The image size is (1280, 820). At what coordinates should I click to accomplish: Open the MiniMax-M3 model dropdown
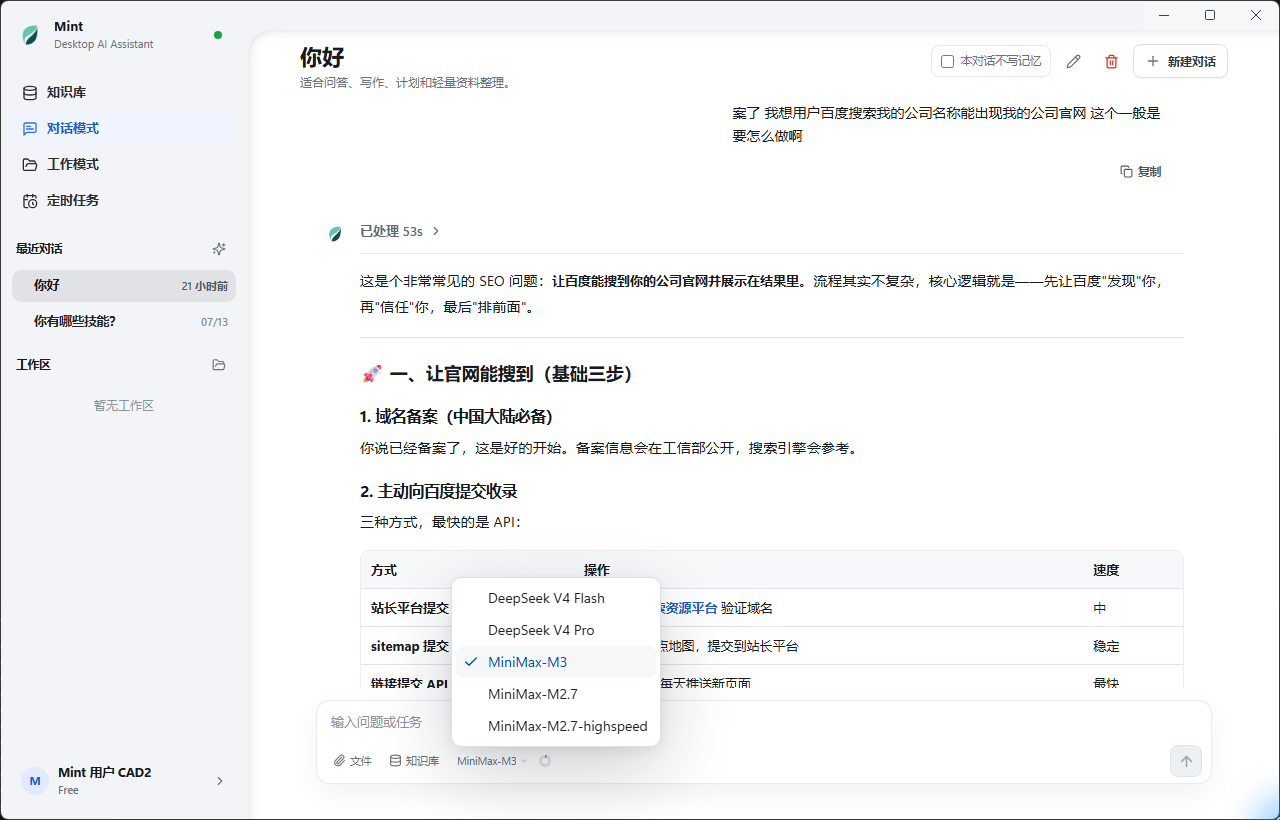tap(492, 761)
